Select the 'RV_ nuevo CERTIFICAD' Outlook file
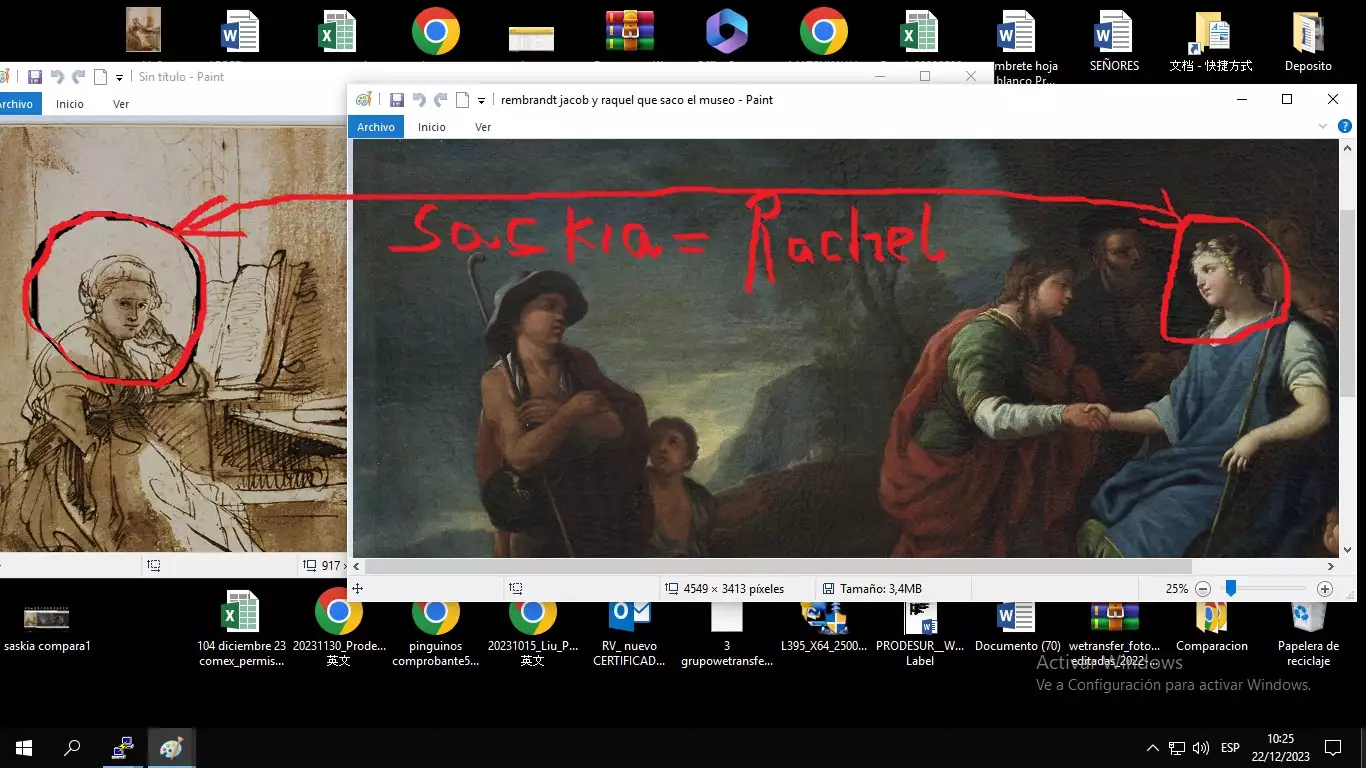The height and width of the screenshot is (768, 1366). pyautogui.click(x=629, y=634)
